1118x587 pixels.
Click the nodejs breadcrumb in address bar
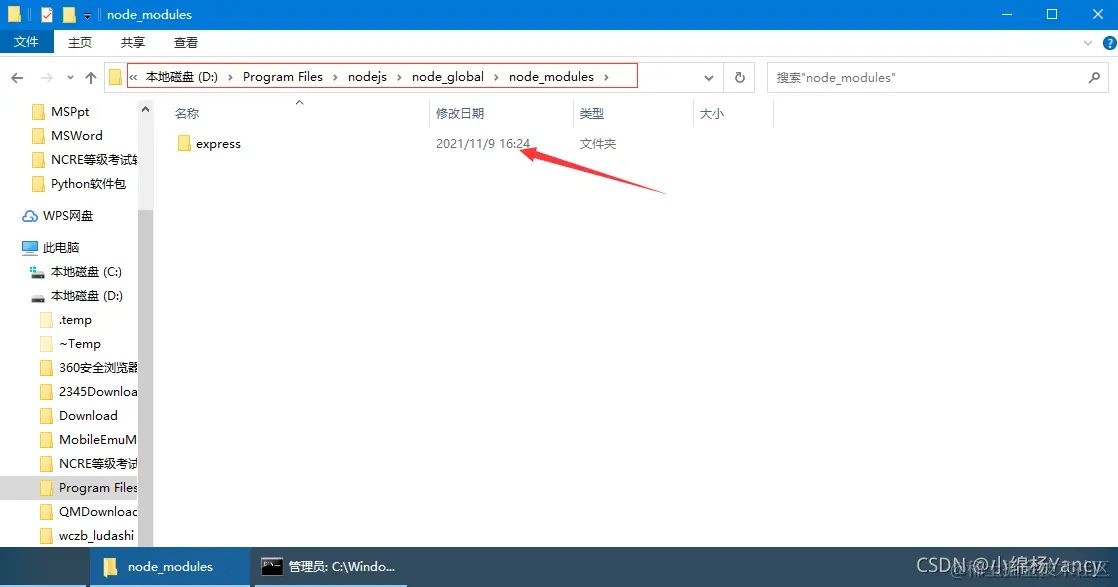[367, 76]
